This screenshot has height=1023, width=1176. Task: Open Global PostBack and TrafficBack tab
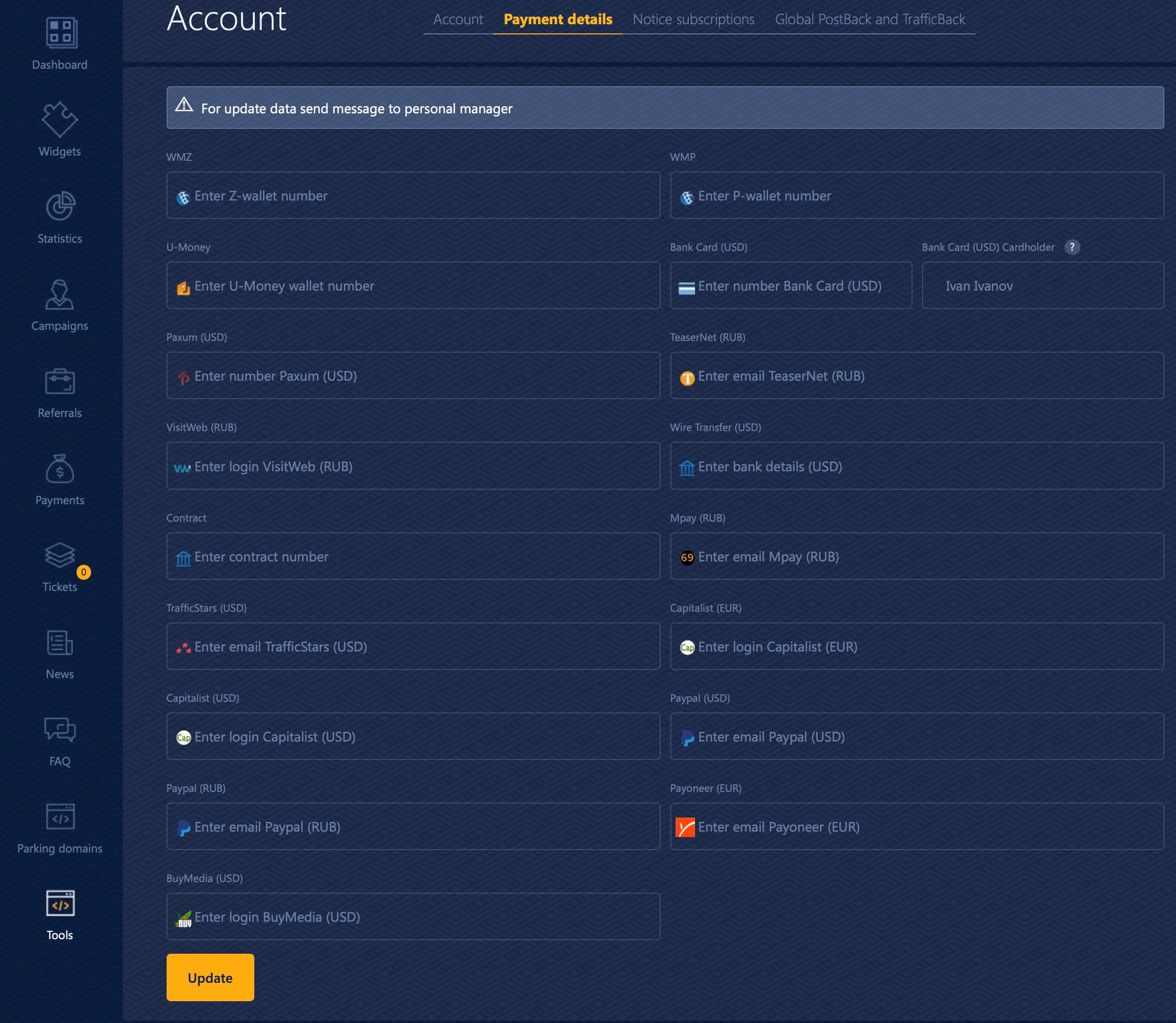(x=869, y=19)
